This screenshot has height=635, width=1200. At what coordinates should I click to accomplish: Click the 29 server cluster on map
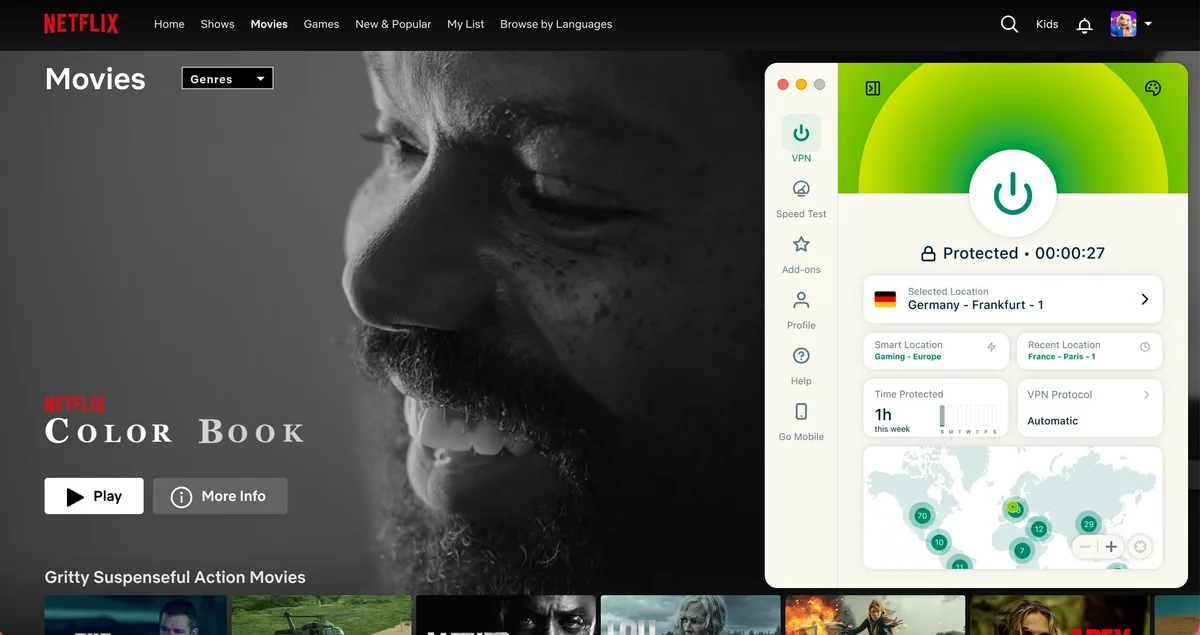point(1088,524)
